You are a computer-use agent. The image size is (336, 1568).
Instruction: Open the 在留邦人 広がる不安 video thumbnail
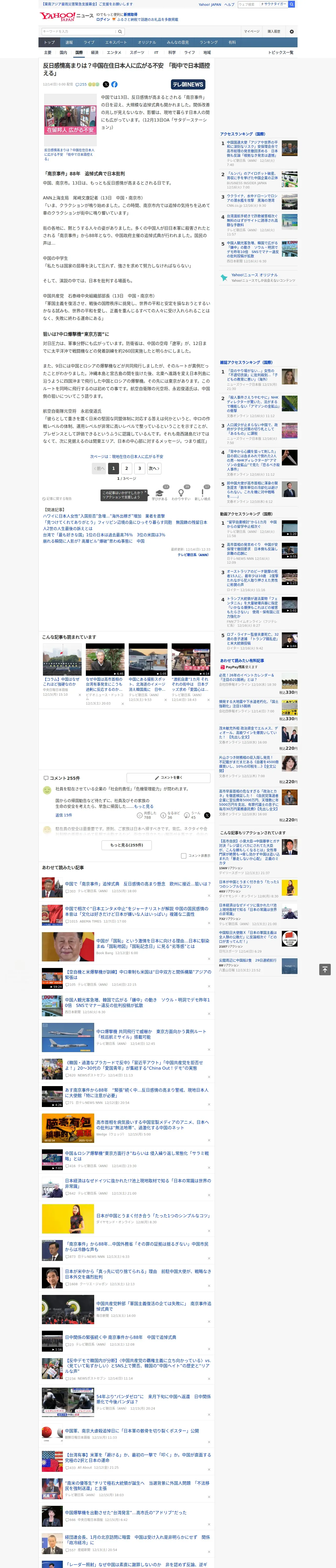(70, 120)
